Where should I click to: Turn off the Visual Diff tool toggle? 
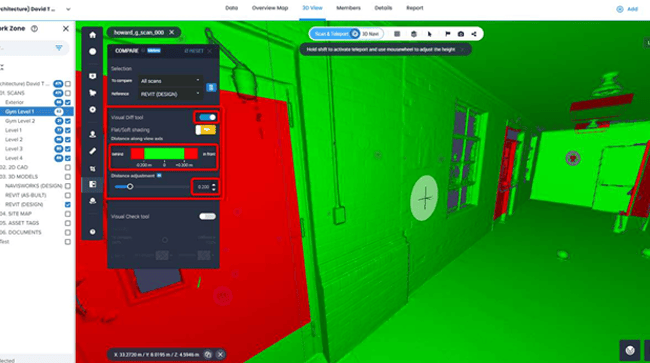click(x=207, y=117)
